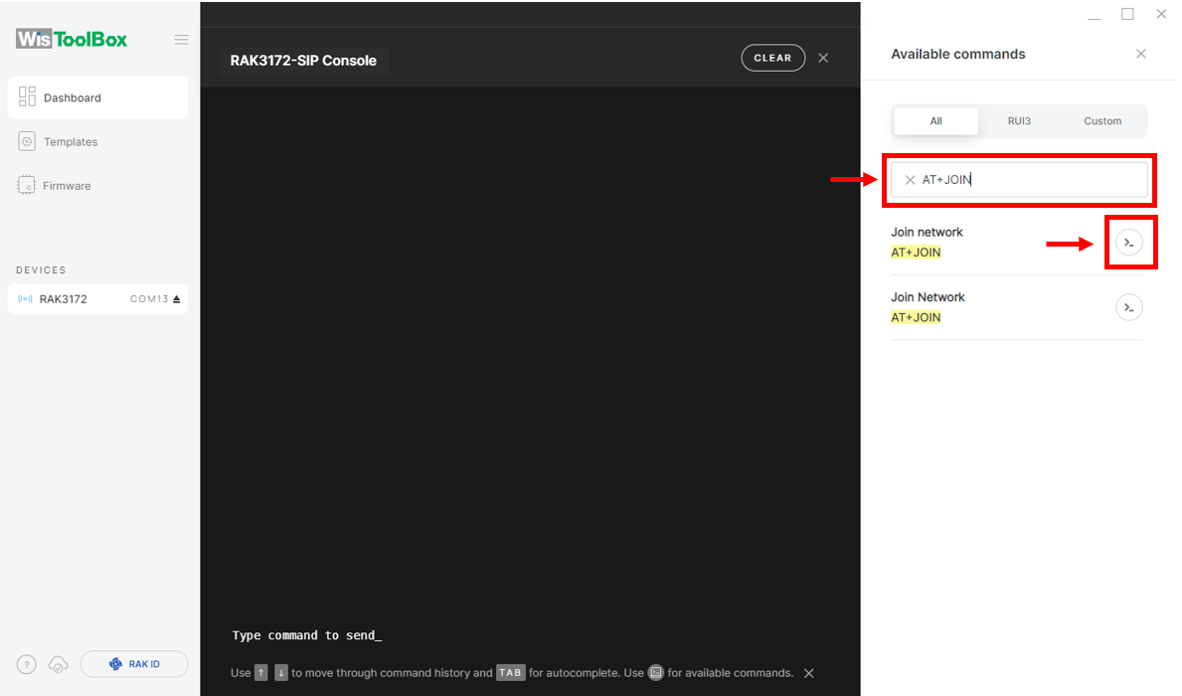
Task: Click the available commands icon in hint
Action: [x=656, y=673]
